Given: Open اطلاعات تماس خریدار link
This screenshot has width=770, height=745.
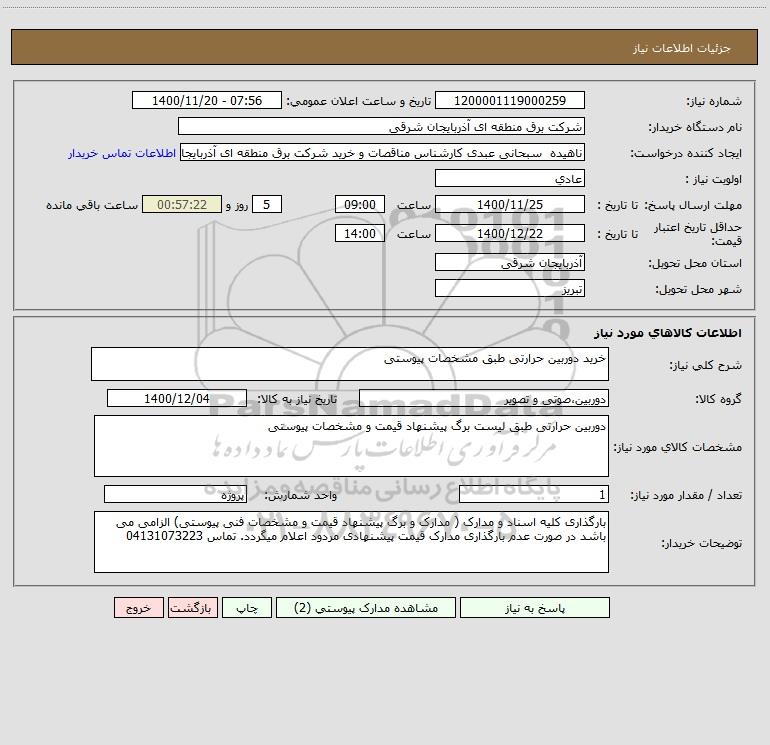Looking at the screenshot, I should coord(122,153).
